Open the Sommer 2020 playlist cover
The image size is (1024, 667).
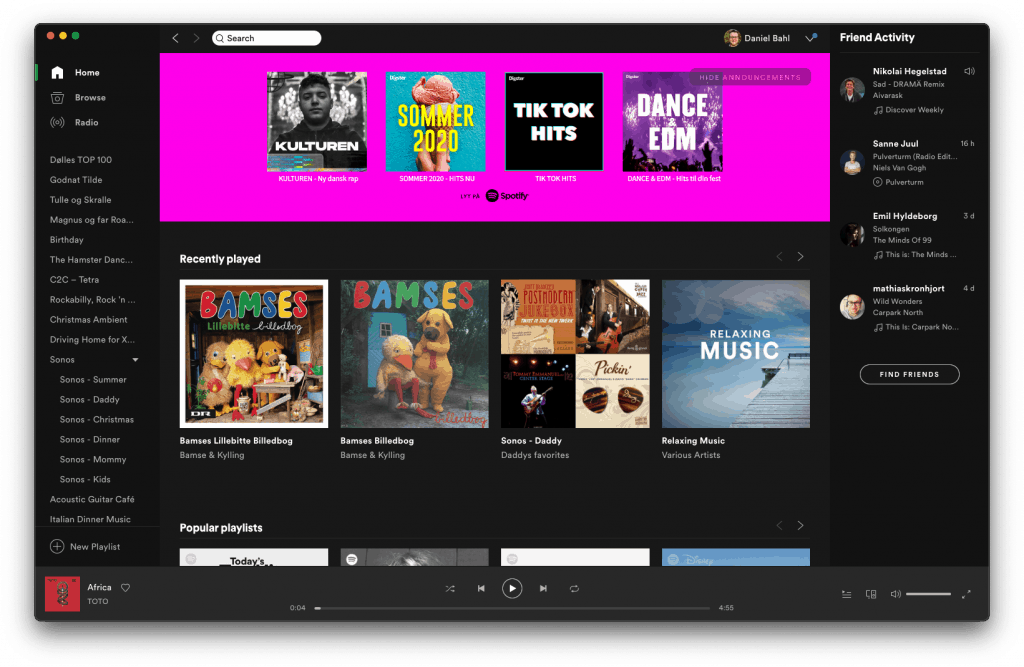click(436, 122)
